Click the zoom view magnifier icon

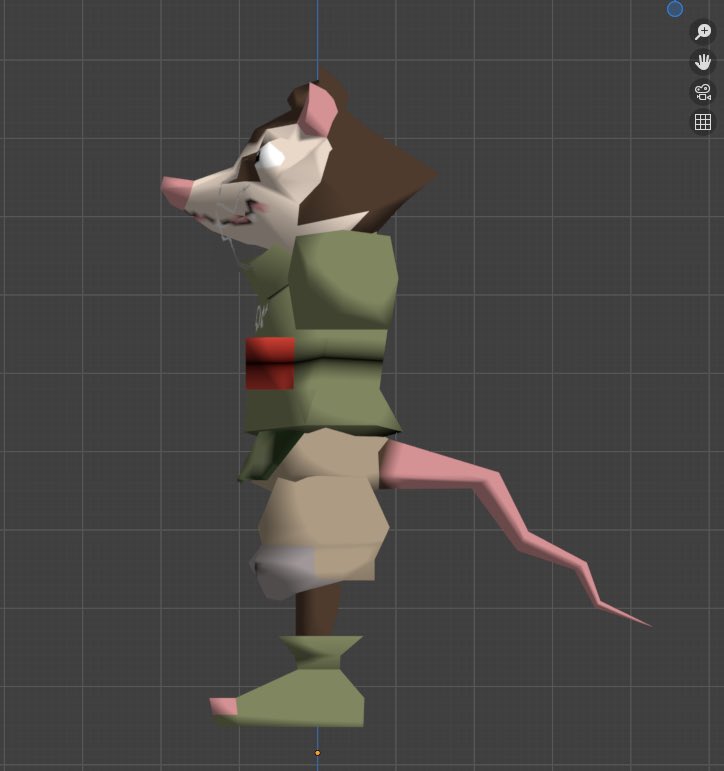703,31
